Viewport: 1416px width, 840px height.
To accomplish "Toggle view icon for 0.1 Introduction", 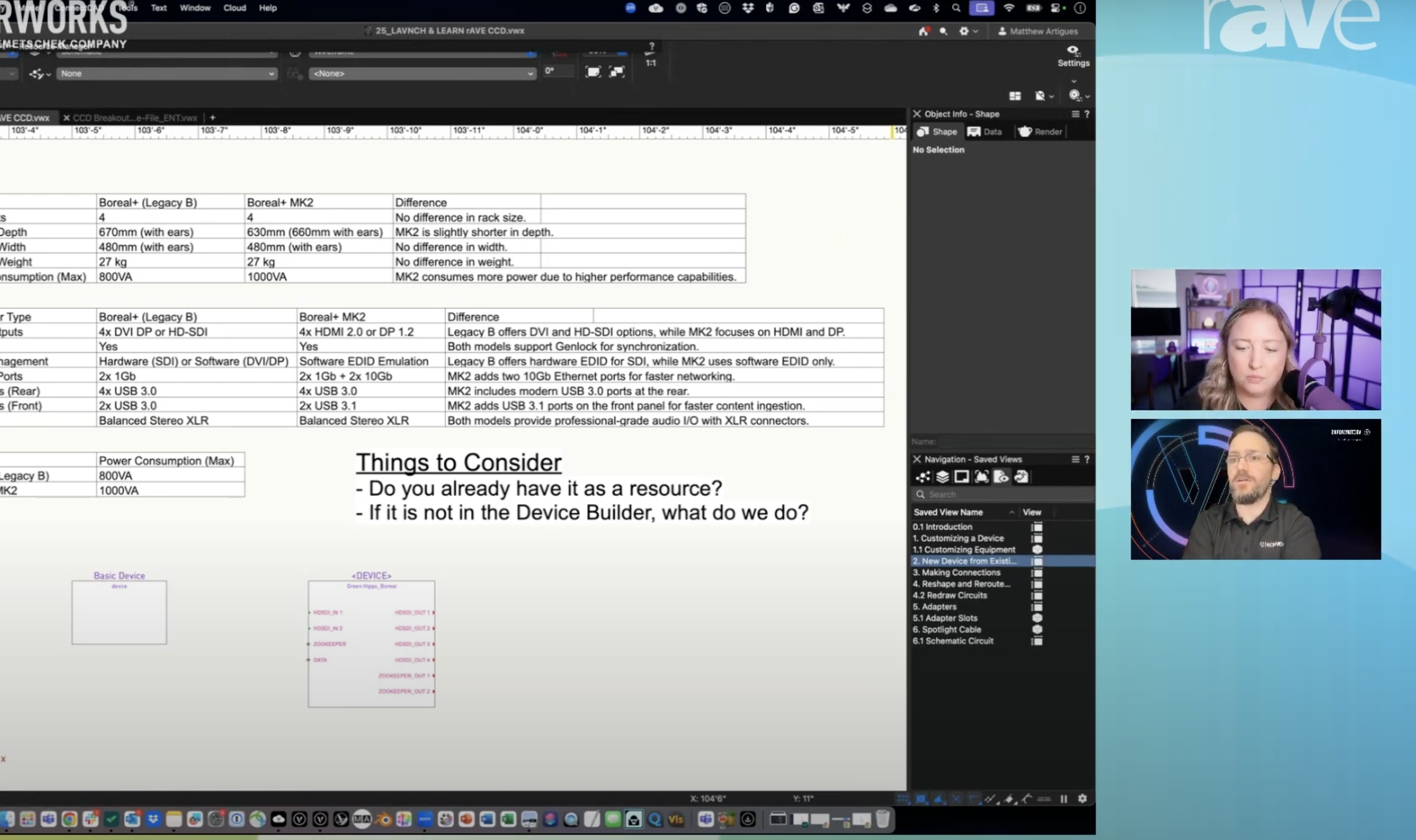I will 1037,527.
